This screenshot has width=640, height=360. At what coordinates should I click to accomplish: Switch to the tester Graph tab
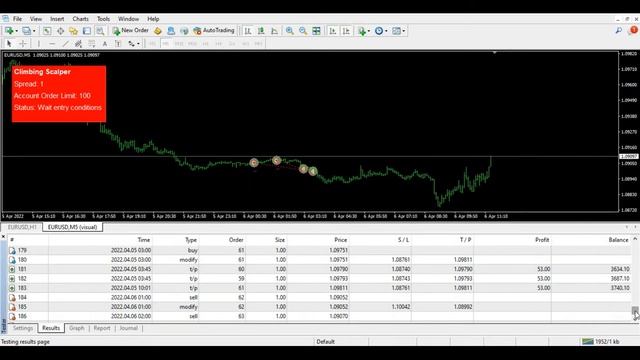[77, 328]
